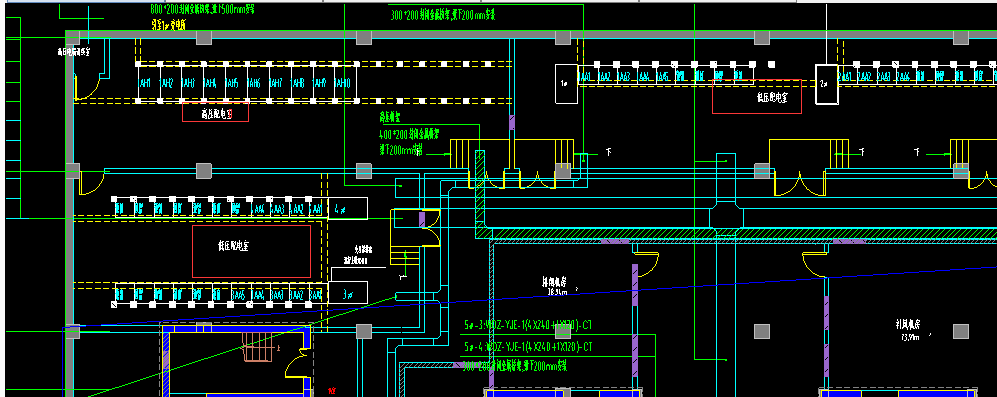Select transformer box labeled 1#
This screenshot has height=397, width=997.
pyautogui.click(x=566, y=83)
